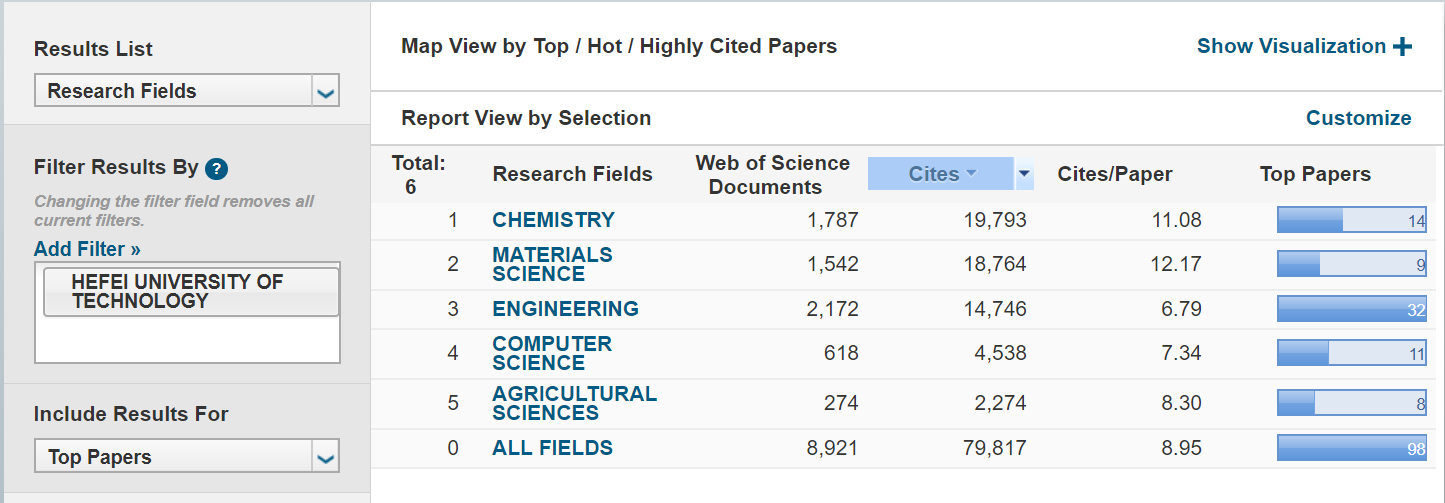Viewport: 1445px width, 503px height.
Task: Click the Show Visualization link
Action: [x=1291, y=46]
